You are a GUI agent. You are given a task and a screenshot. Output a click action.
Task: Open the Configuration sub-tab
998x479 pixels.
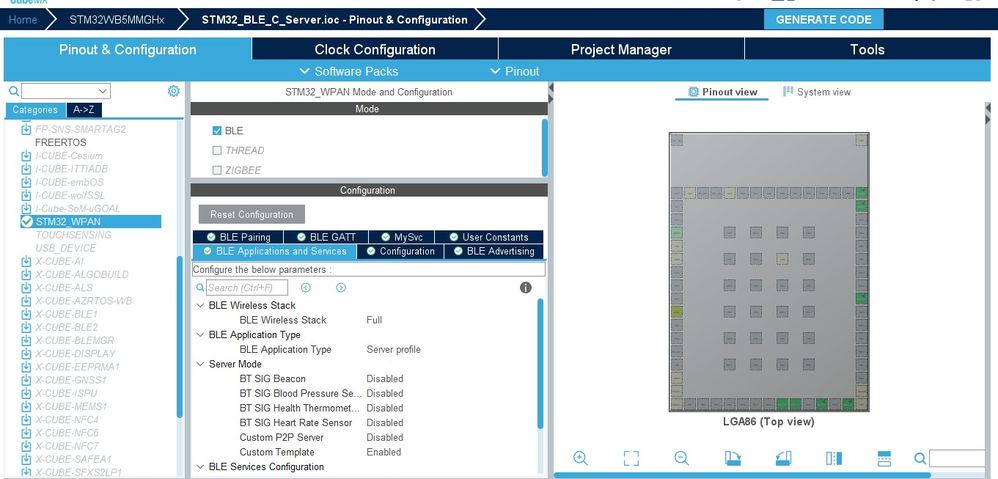tap(400, 251)
